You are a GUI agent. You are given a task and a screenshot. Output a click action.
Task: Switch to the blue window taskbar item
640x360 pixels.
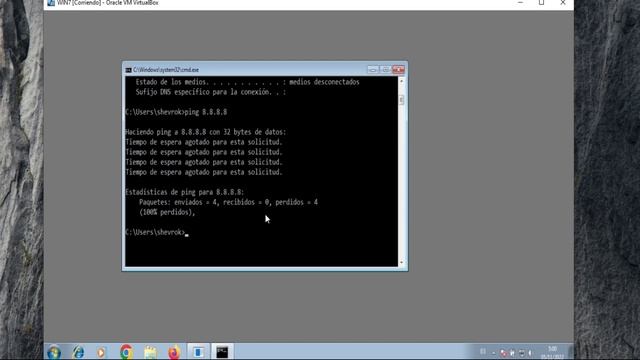(x=198, y=352)
